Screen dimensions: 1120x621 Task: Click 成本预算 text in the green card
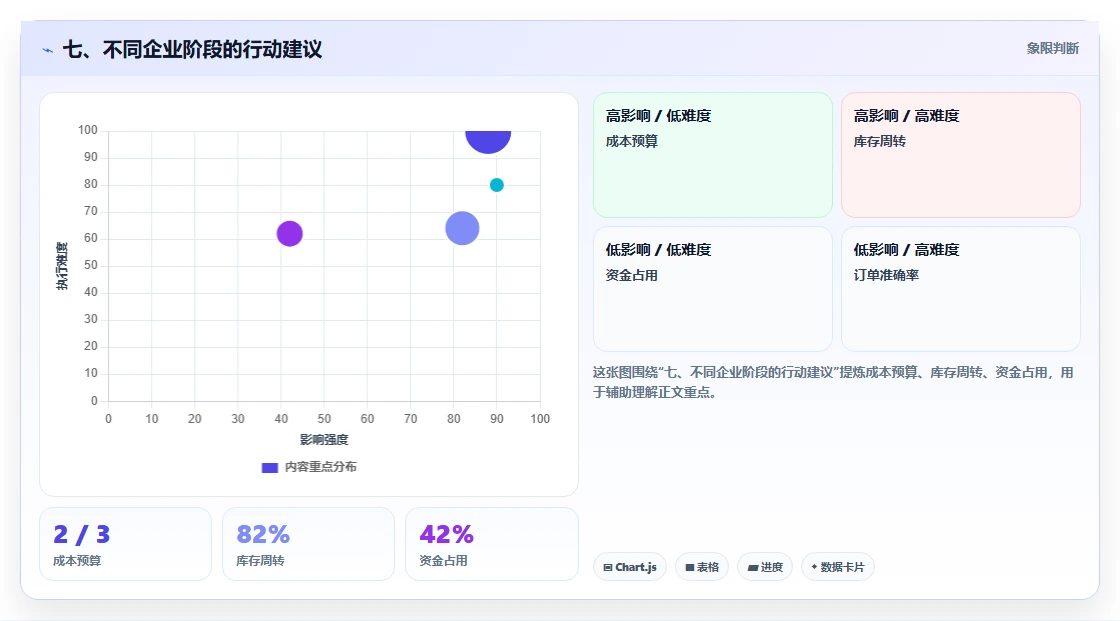coord(632,141)
